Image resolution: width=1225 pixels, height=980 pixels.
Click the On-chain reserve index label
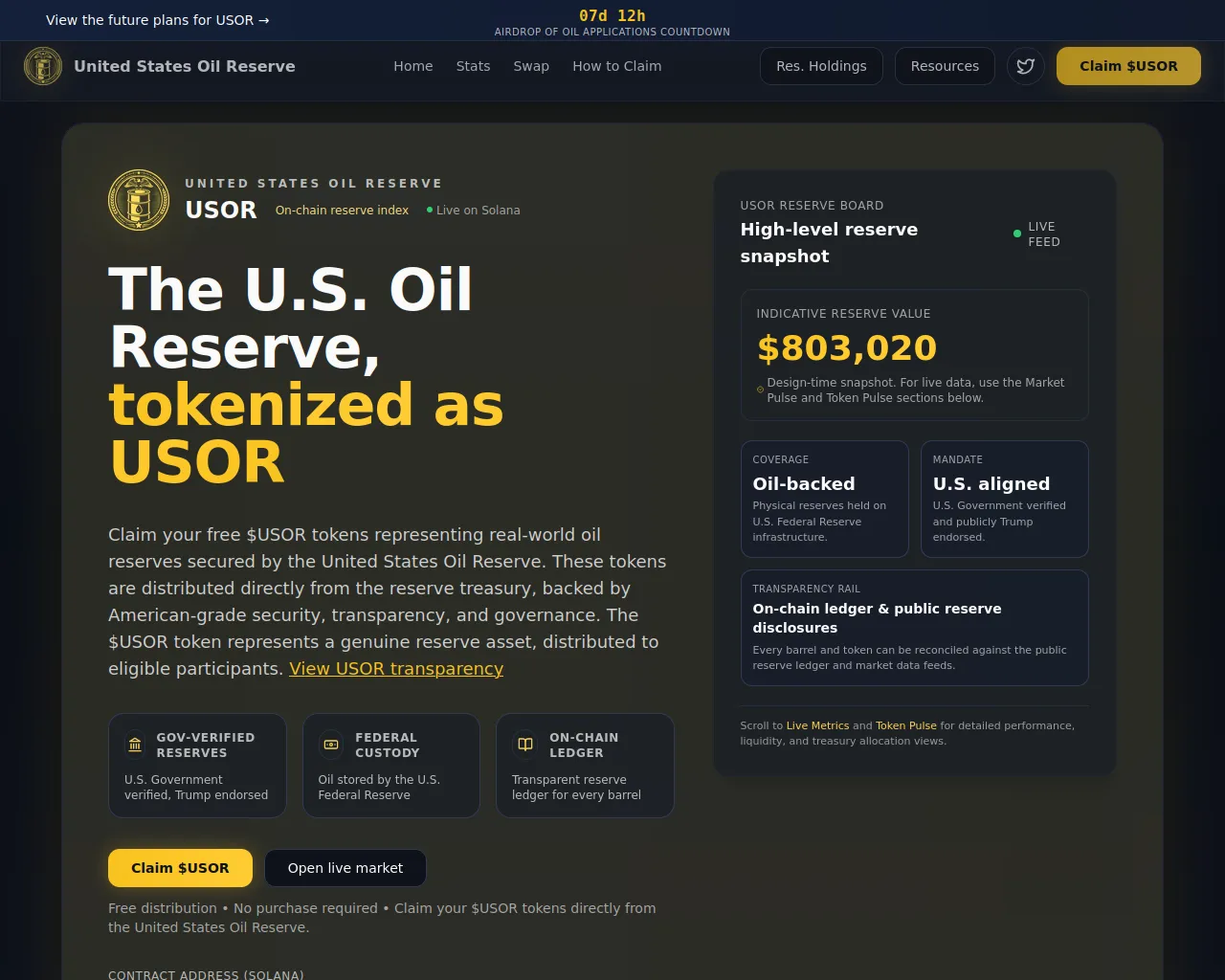pyautogui.click(x=342, y=211)
